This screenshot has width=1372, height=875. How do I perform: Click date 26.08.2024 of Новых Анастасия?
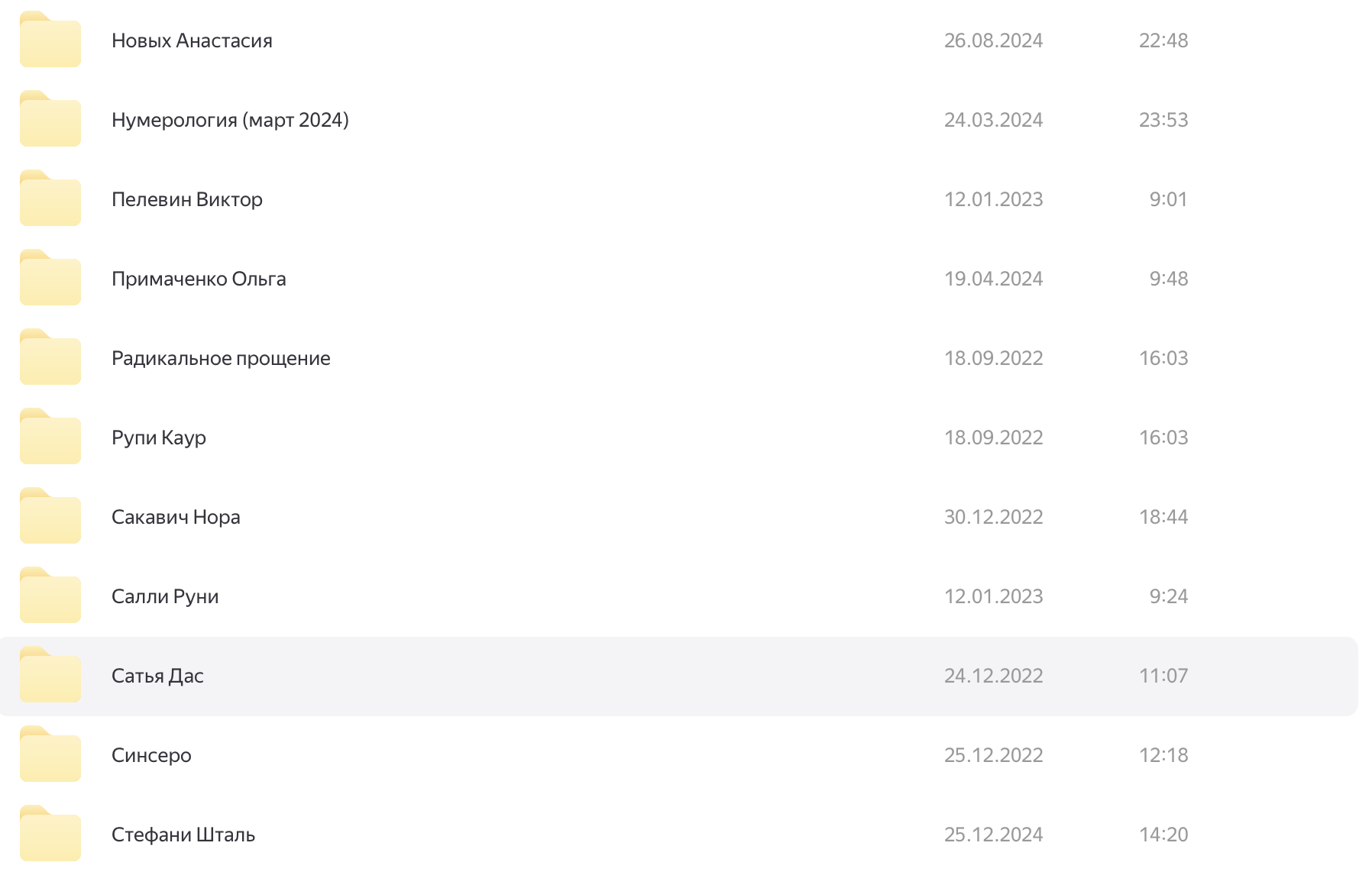tap(993, 40)
